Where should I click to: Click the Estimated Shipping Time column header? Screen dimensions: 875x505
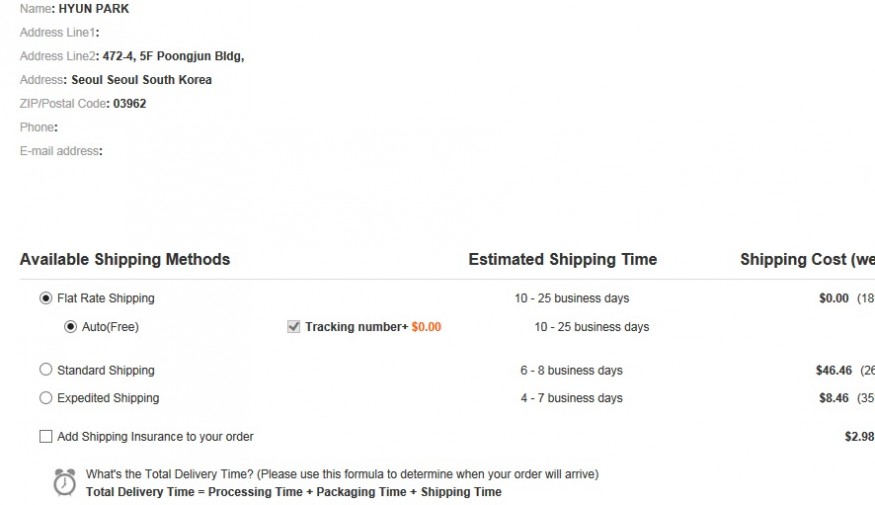point(562,260)
